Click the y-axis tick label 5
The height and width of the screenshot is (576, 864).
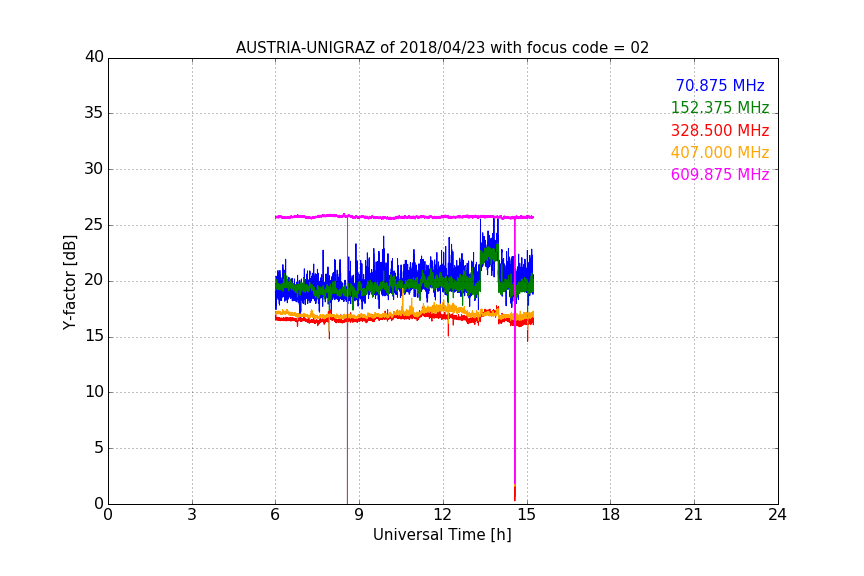[99, 448]
